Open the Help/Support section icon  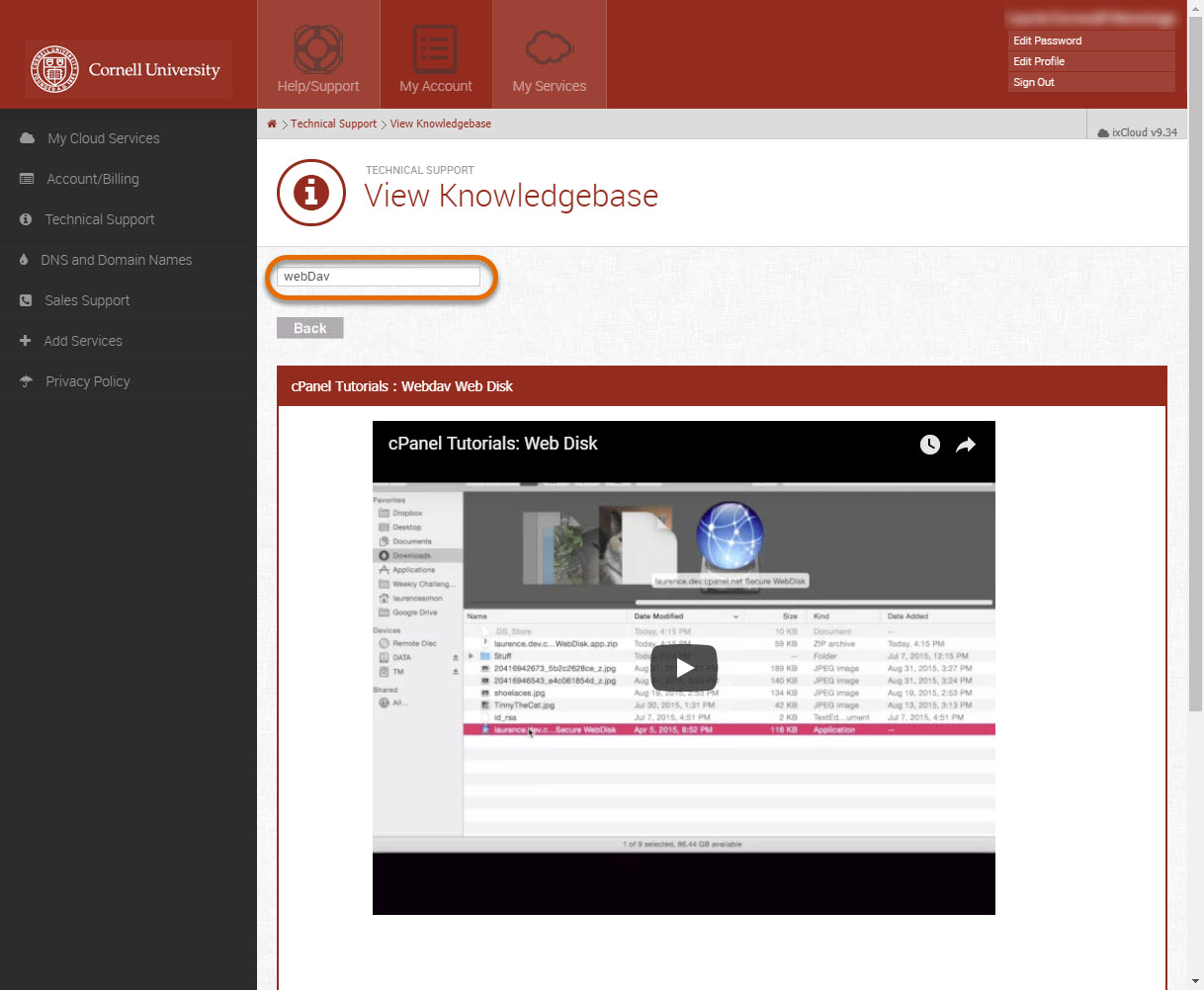point(317,47)
